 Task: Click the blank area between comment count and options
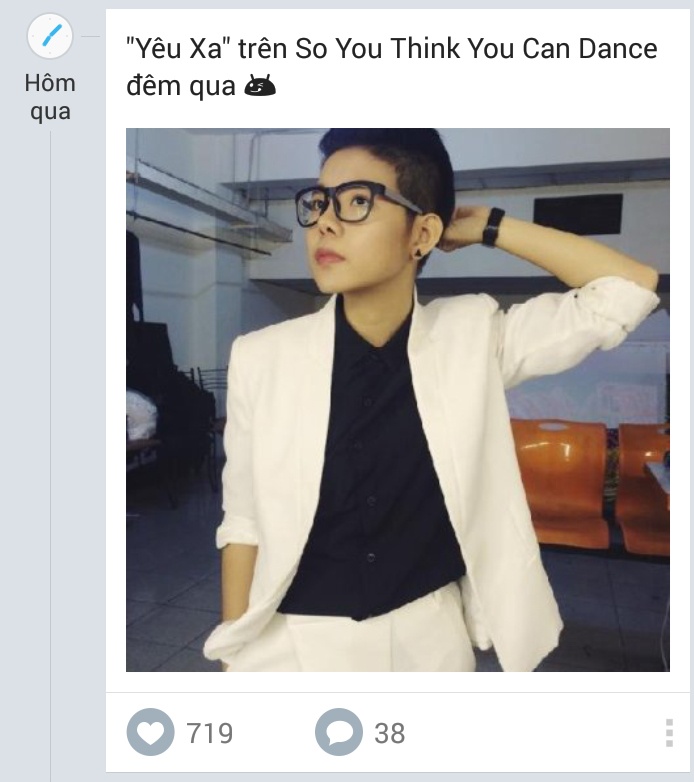530,733
